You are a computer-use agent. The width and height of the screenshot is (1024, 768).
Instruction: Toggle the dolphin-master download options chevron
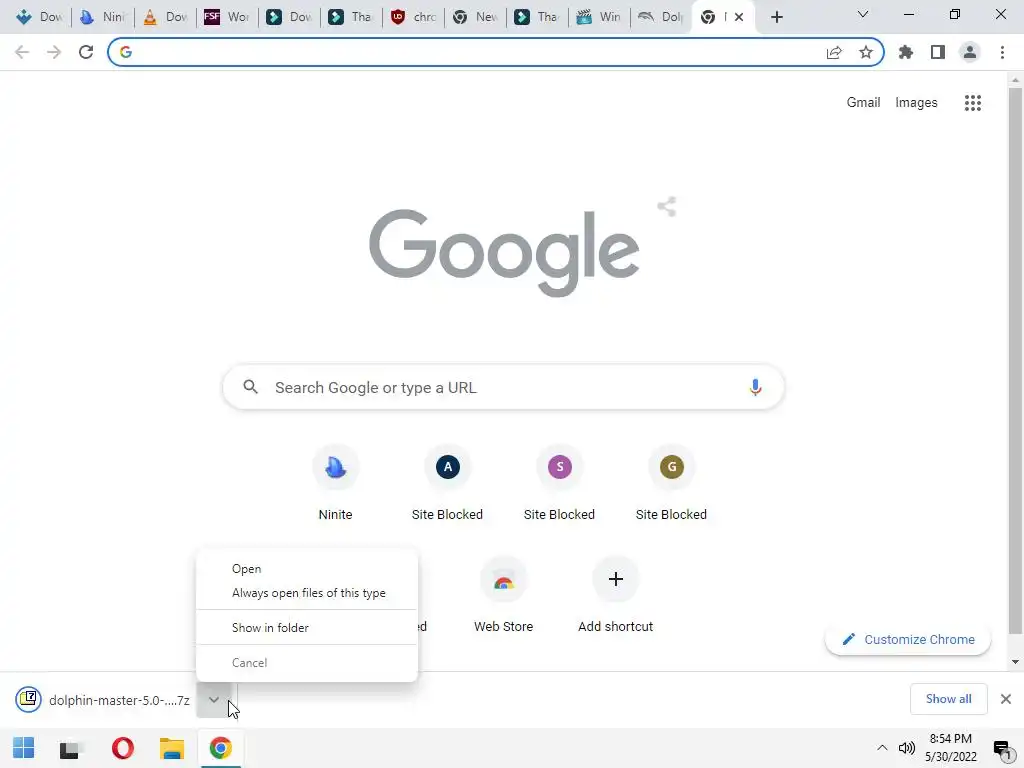coord(214,699)
